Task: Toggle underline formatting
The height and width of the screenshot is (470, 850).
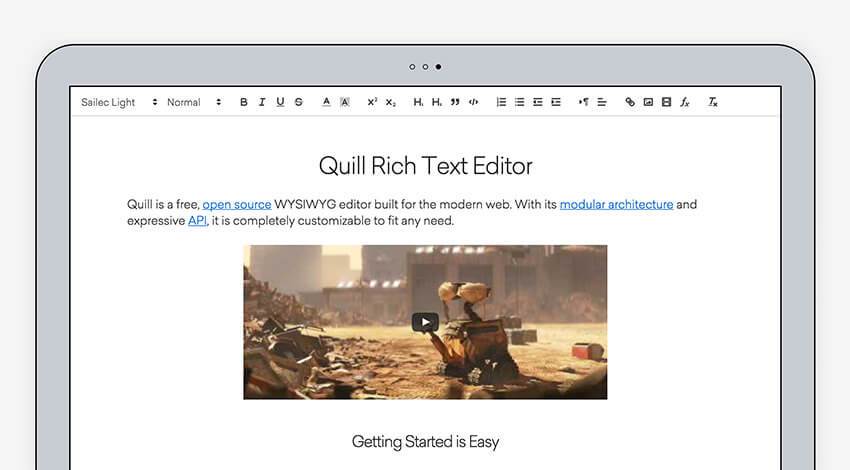Action: 280,102
